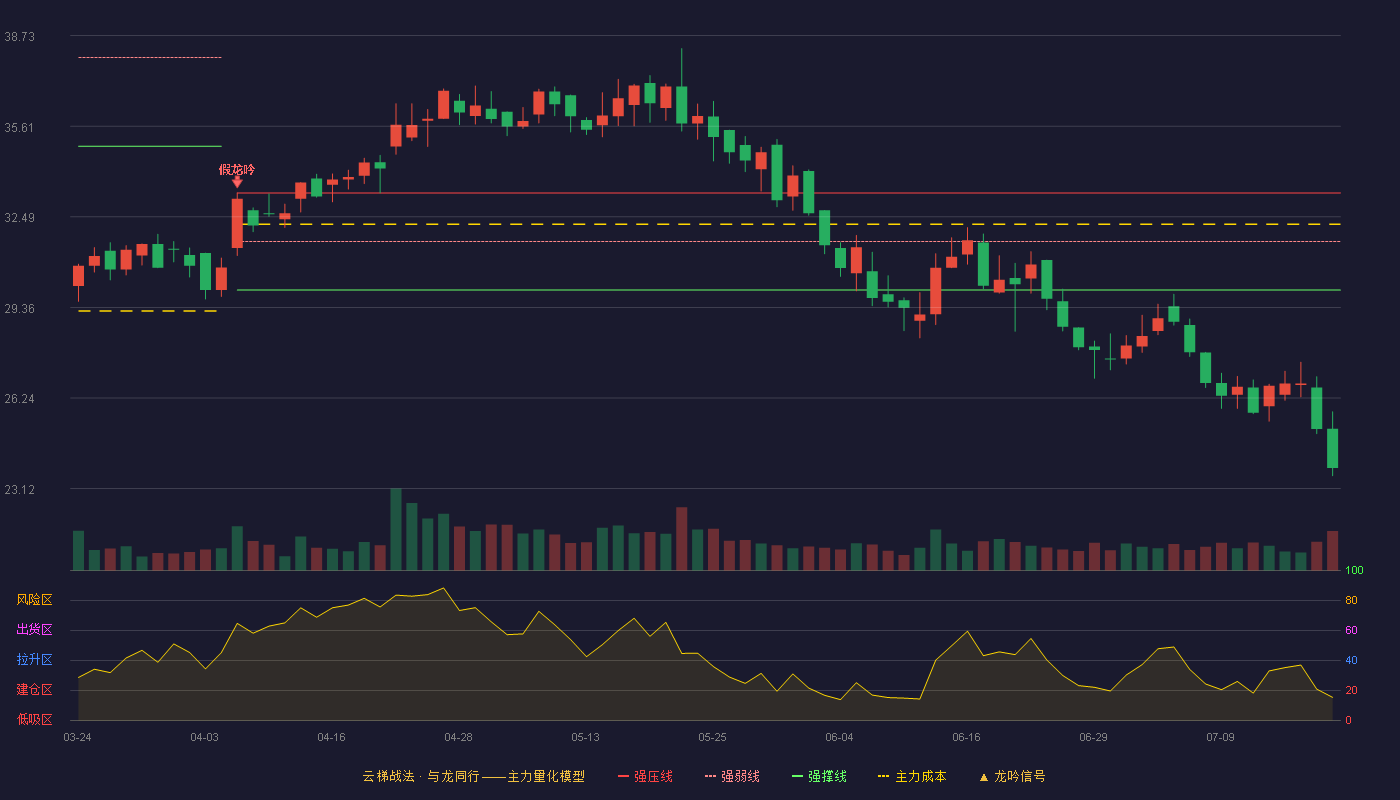Viewport: 1400px width, 800px height.
Task: Select the 低吸区 zone label
Action: [34, 719]
